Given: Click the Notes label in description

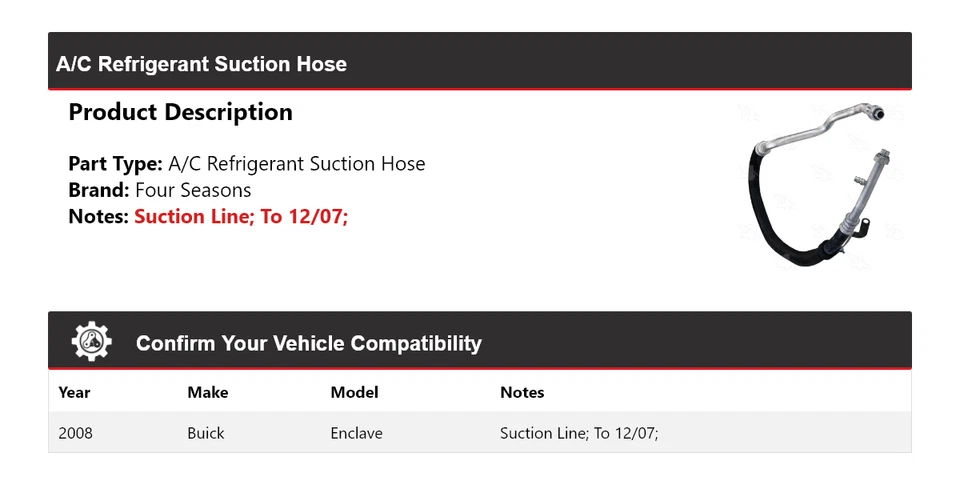Looking at the screenshot, I should click(98, 216).
